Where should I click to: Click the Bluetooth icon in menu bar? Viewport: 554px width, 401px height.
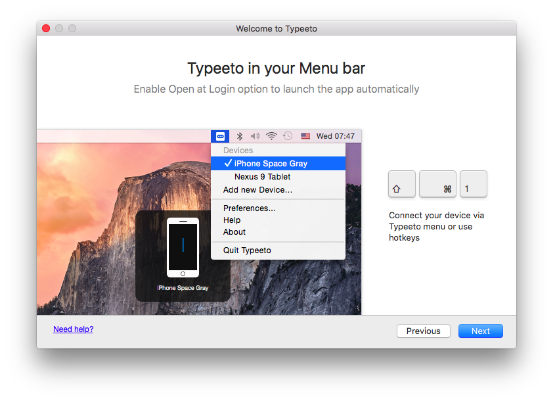pyautogui.click(x=240, y=136)
